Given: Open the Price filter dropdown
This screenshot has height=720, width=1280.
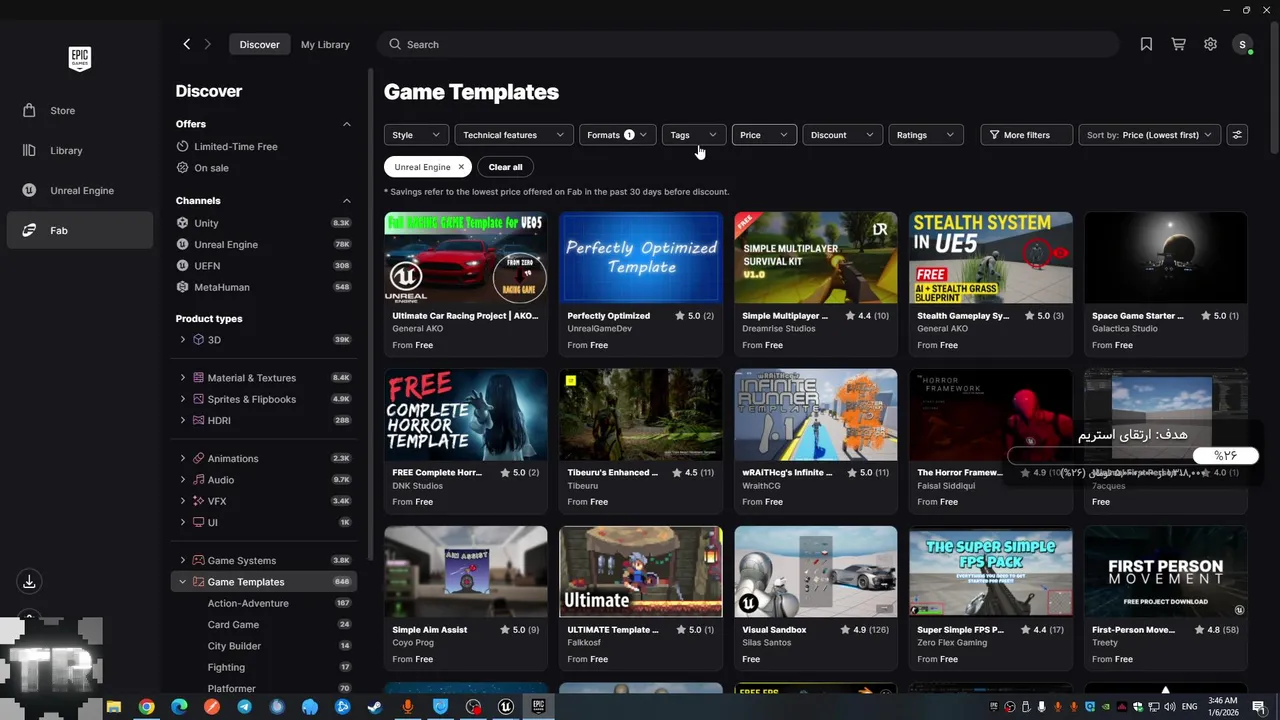Looking at the screenshot, I should pos(764,135).
